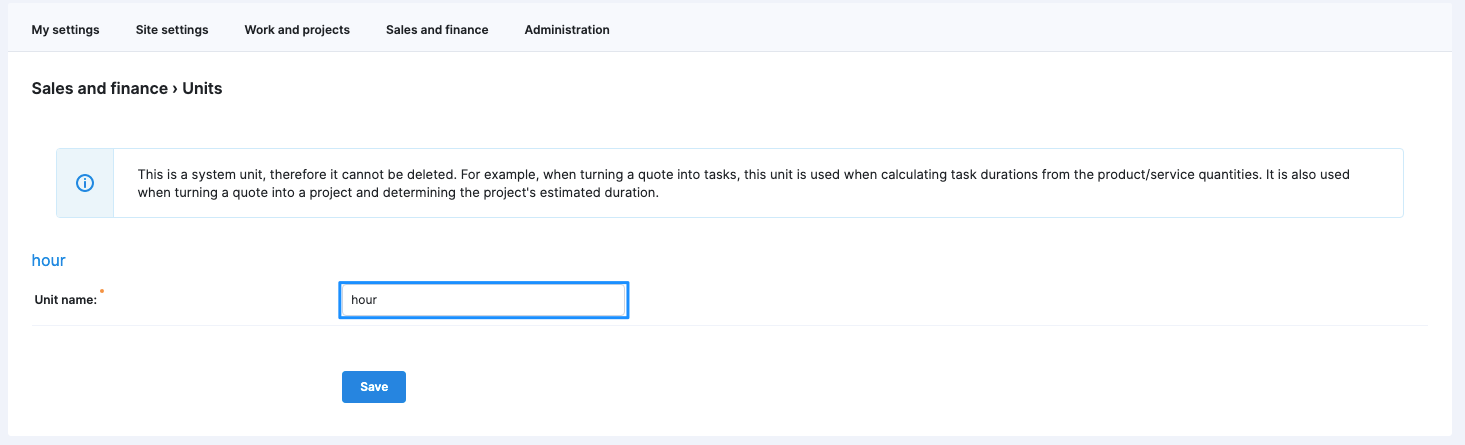Viewport: 1465px width, 445px height.
Task: Select the blue hour section heading
Action: click(49, 260)
